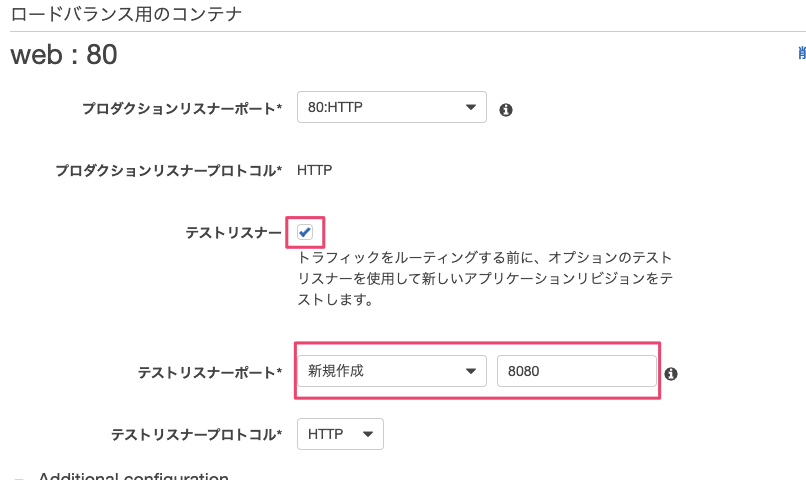806x480 pixels.
Task: Open the 80:HTTP production listener port dropdown
Action: (x=392, y=108)
